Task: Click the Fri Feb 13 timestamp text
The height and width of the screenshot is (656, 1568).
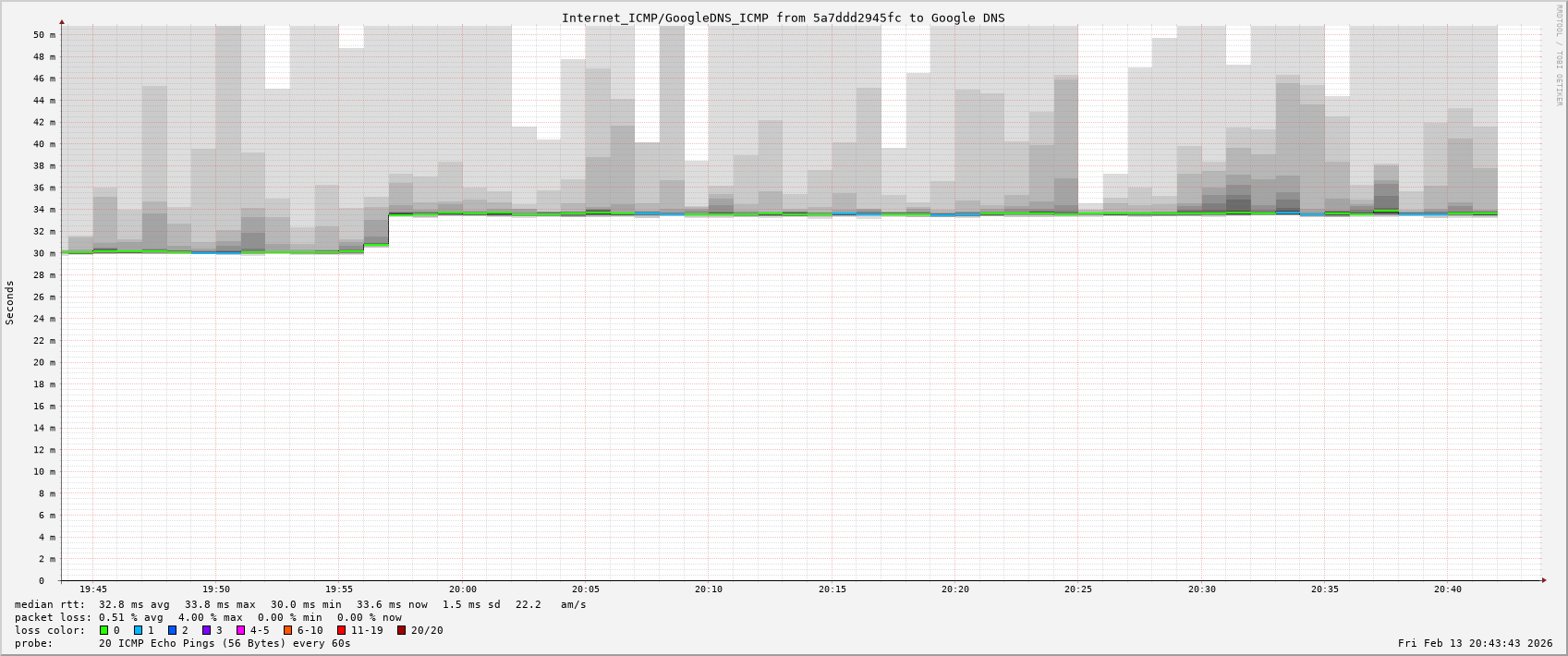Action: point(1475,643)
